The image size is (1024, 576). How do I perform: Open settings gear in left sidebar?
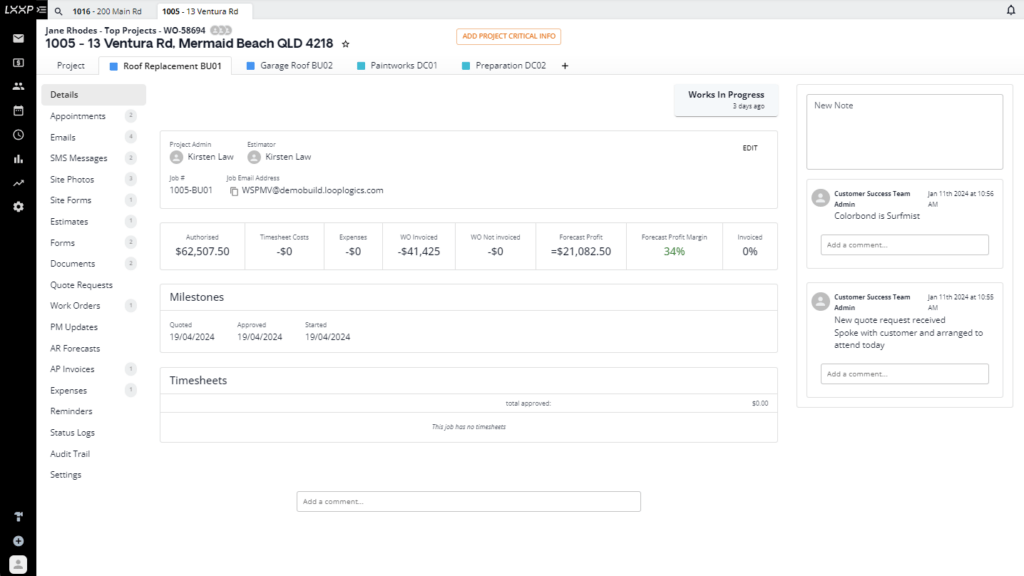coord(18,206)
